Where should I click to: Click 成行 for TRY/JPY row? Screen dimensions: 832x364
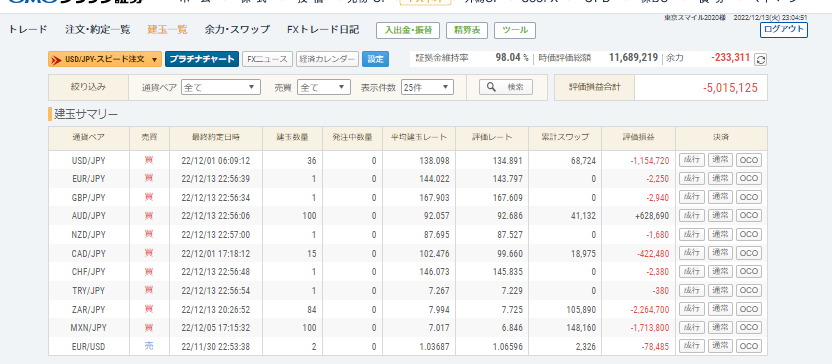pos(692,290)
